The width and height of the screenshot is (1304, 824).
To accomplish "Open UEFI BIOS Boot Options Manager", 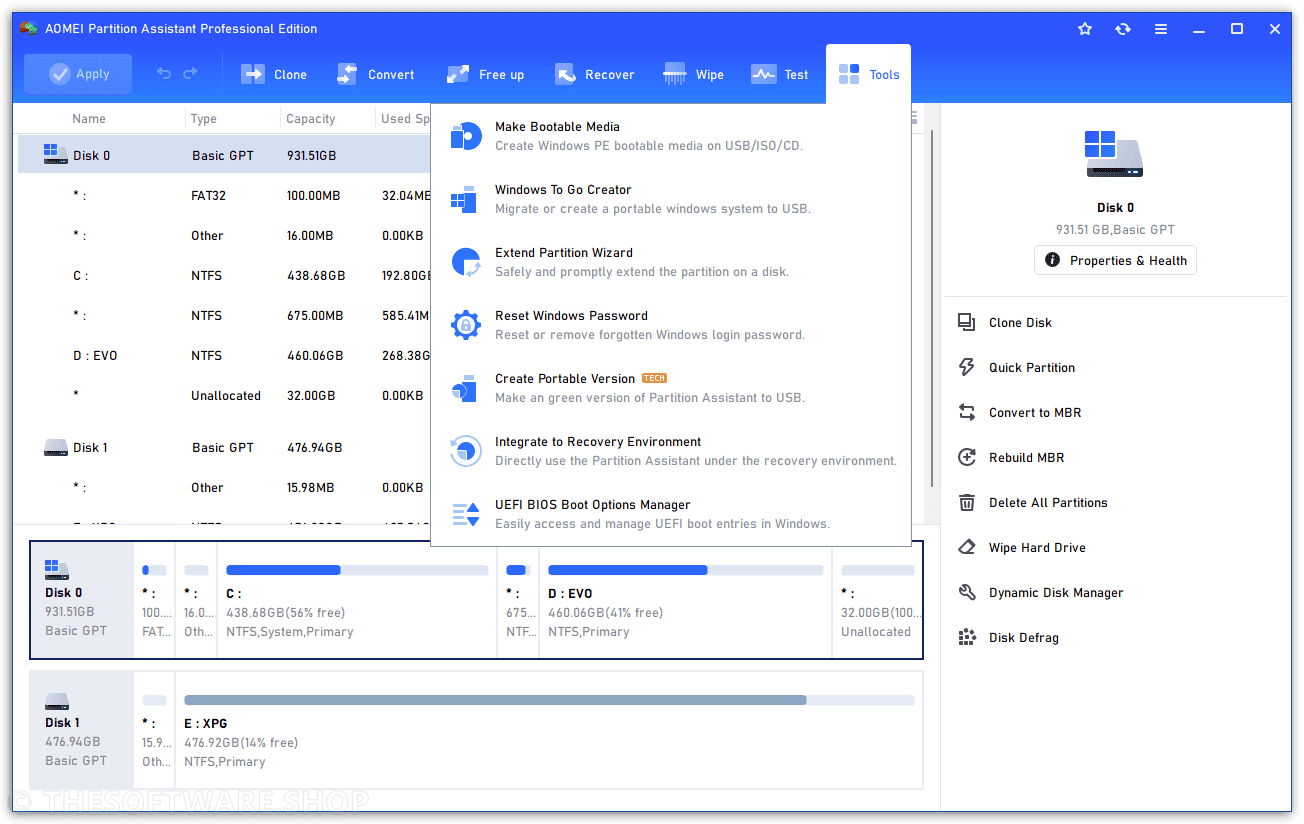I will pyautogui.click(x=671, y=514).
